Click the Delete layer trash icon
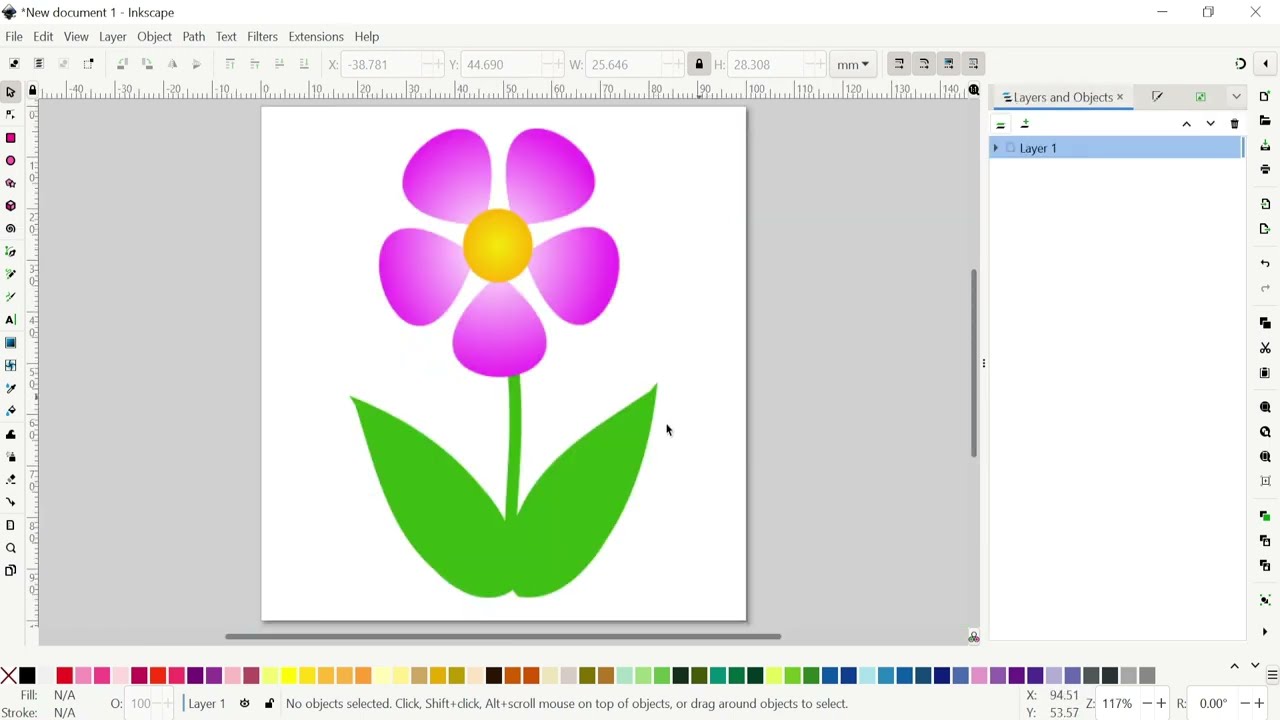The width and height of the screenshot is (1280, 720). pyautogui.click(x=1234, y=124)
